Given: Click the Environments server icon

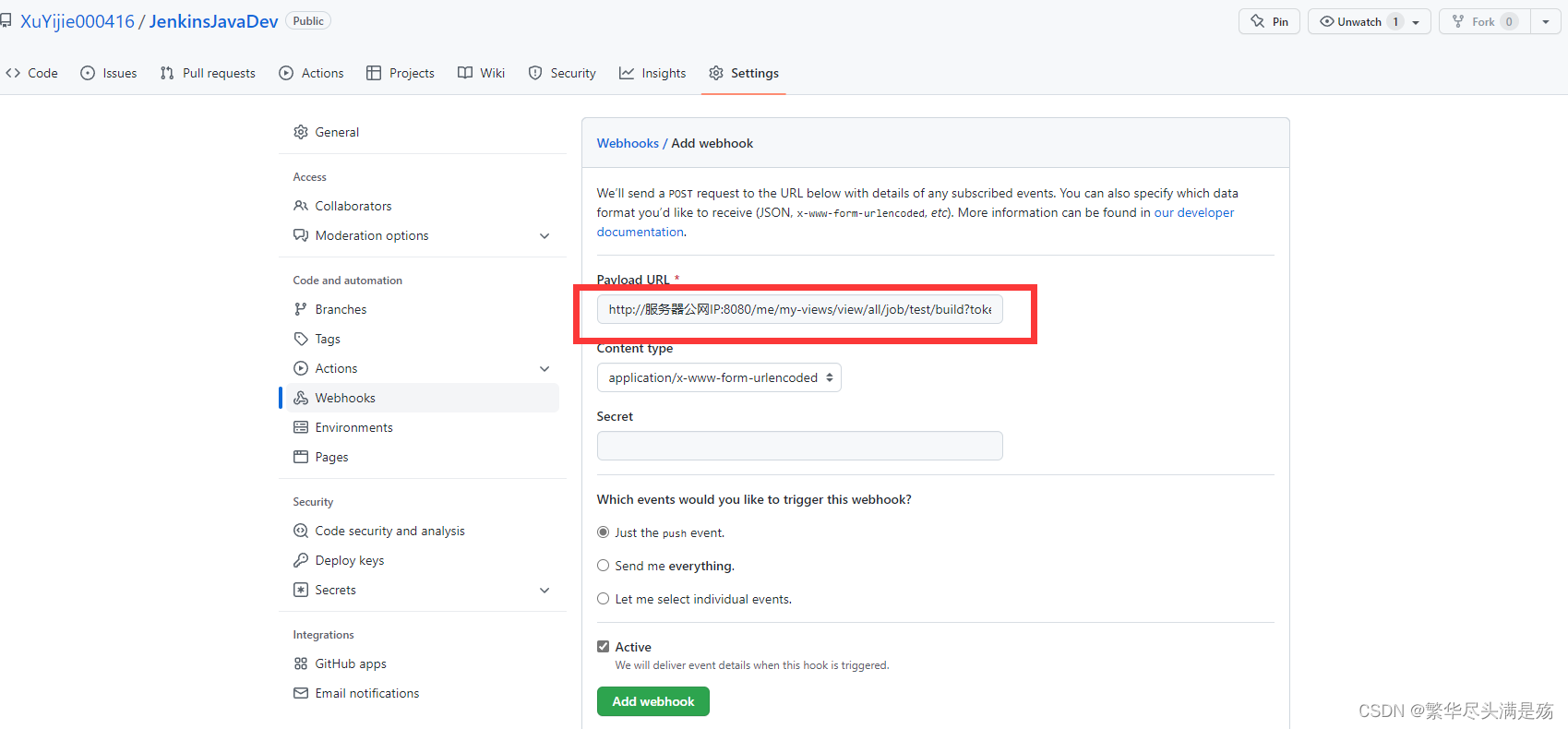Looking at the screenshot, I should (301, 427).
